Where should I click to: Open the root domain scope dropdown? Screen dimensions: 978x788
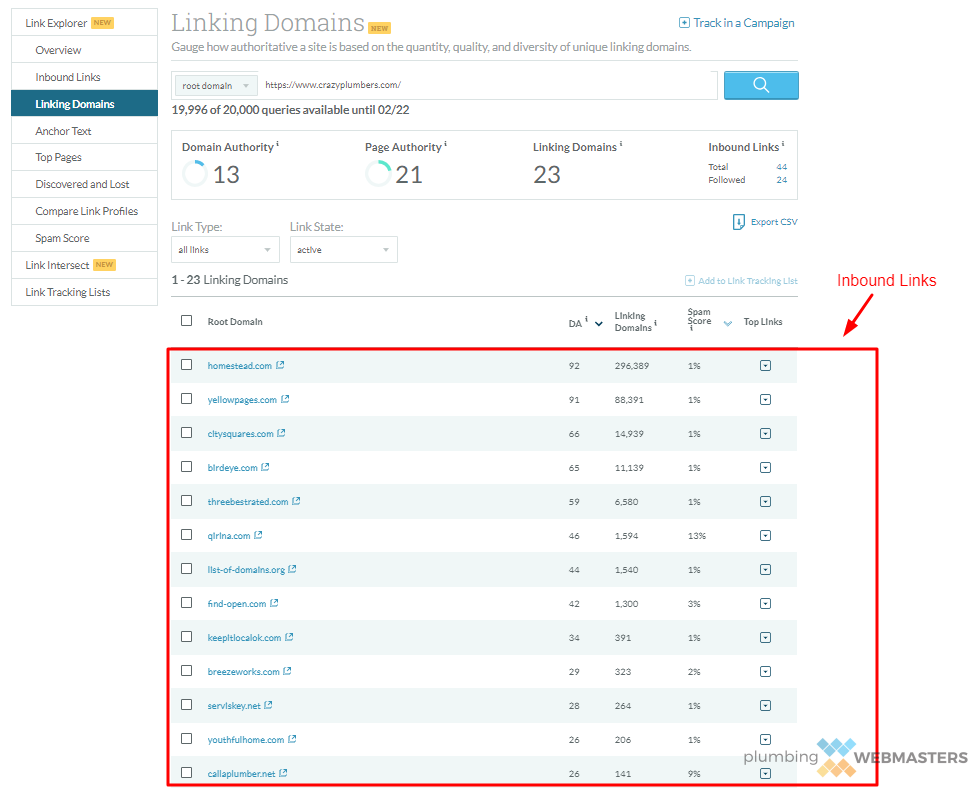pyautogui.click(x=215, y=85)
